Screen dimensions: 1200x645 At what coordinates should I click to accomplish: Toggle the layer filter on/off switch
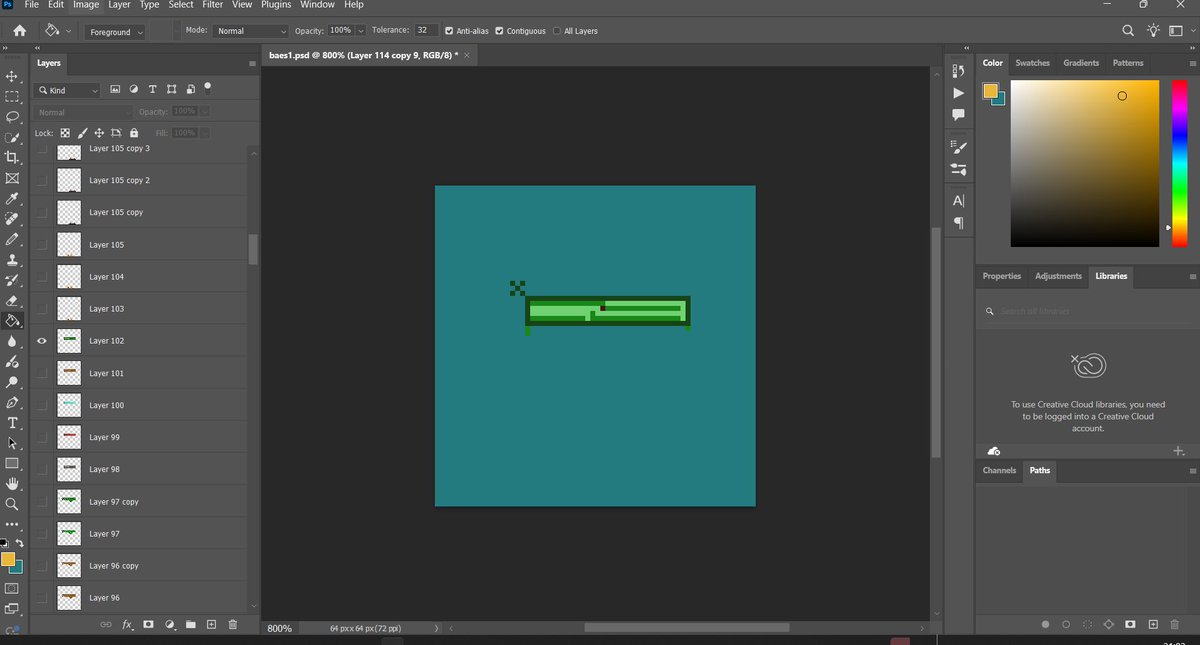pos(208,88)
